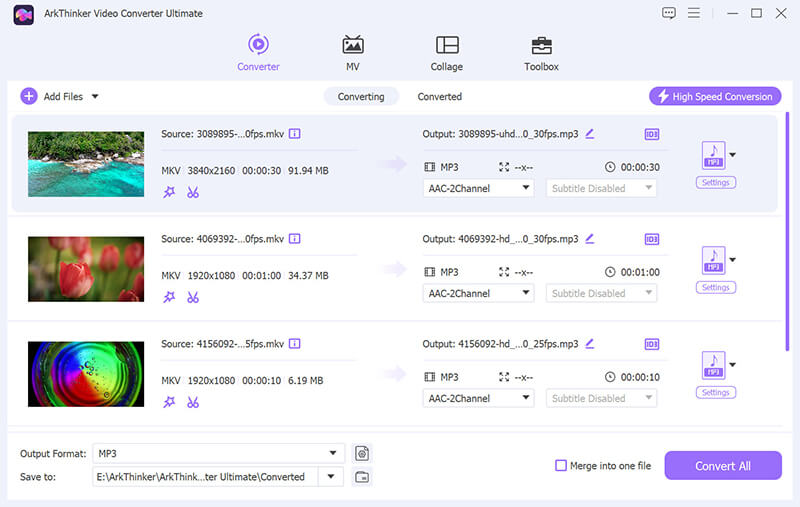
Task: Open the hamburger menu in title bar
Action: coord(693,13)
